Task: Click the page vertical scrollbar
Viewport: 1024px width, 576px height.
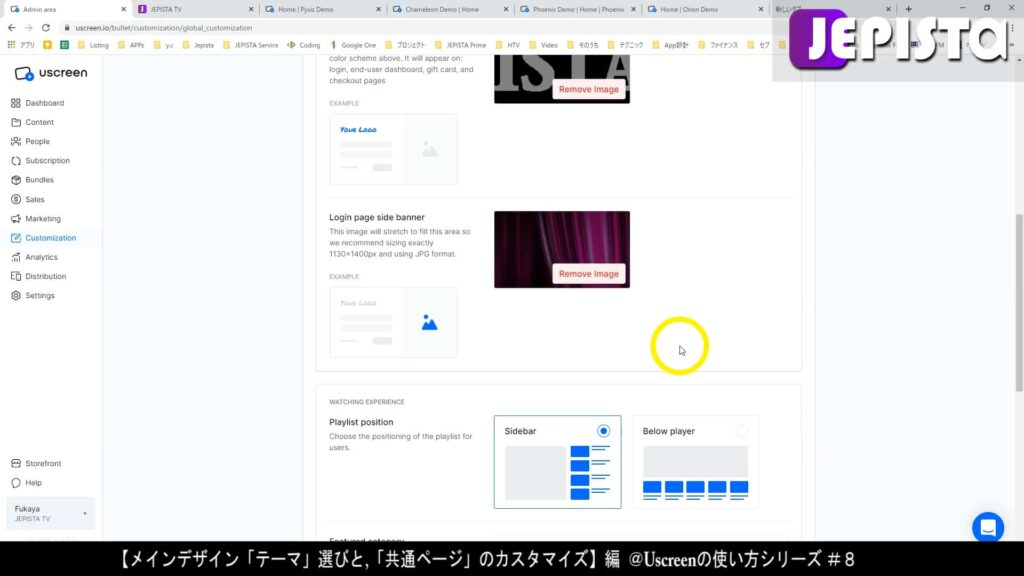Action: 1019,302
